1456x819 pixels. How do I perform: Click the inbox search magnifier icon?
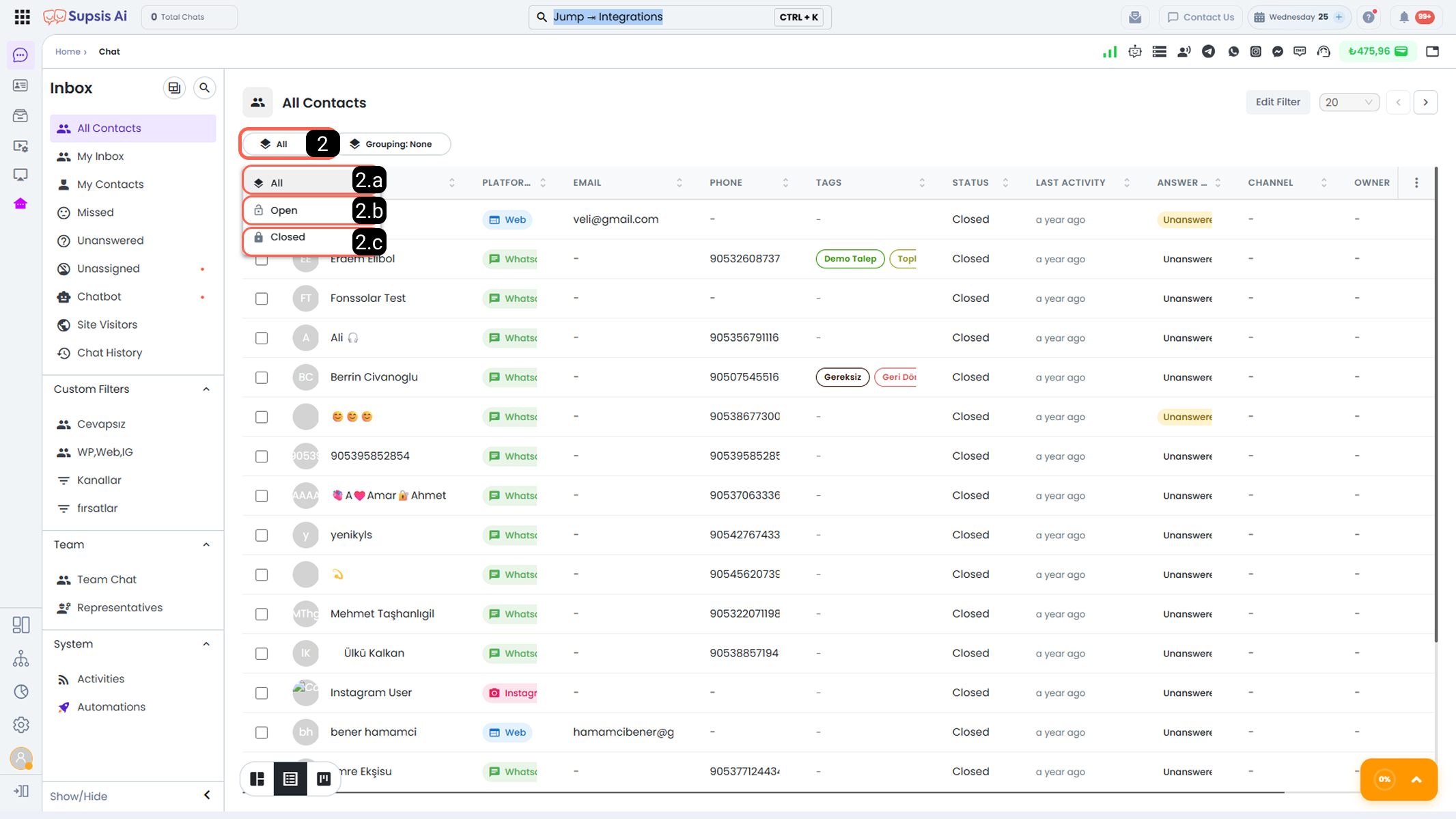[204, 88]
